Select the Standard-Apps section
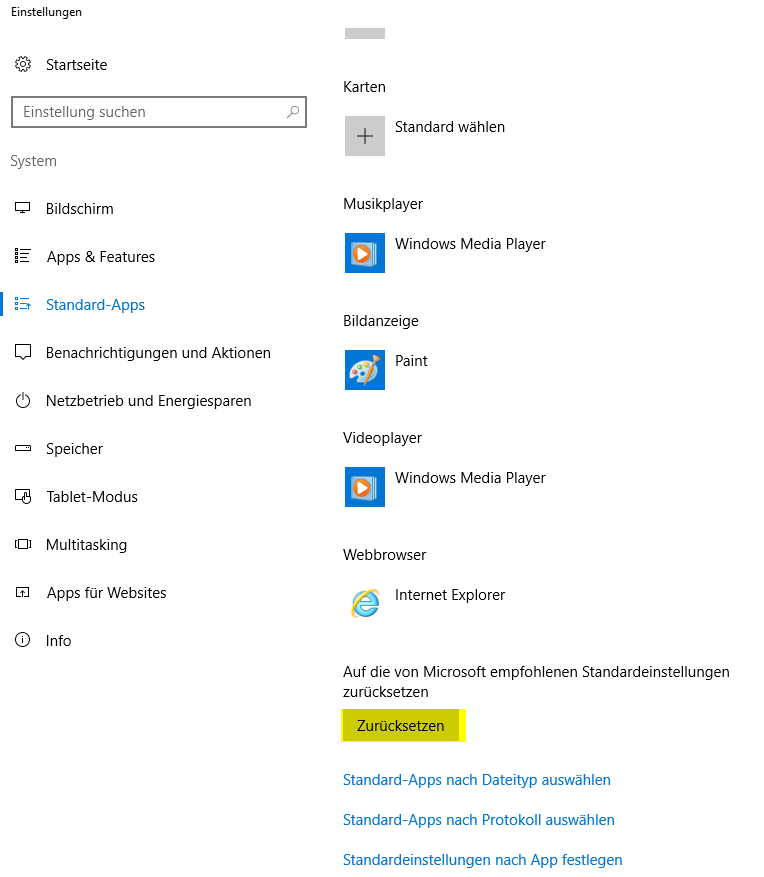 pyautogui.click(x=95, y=305)
